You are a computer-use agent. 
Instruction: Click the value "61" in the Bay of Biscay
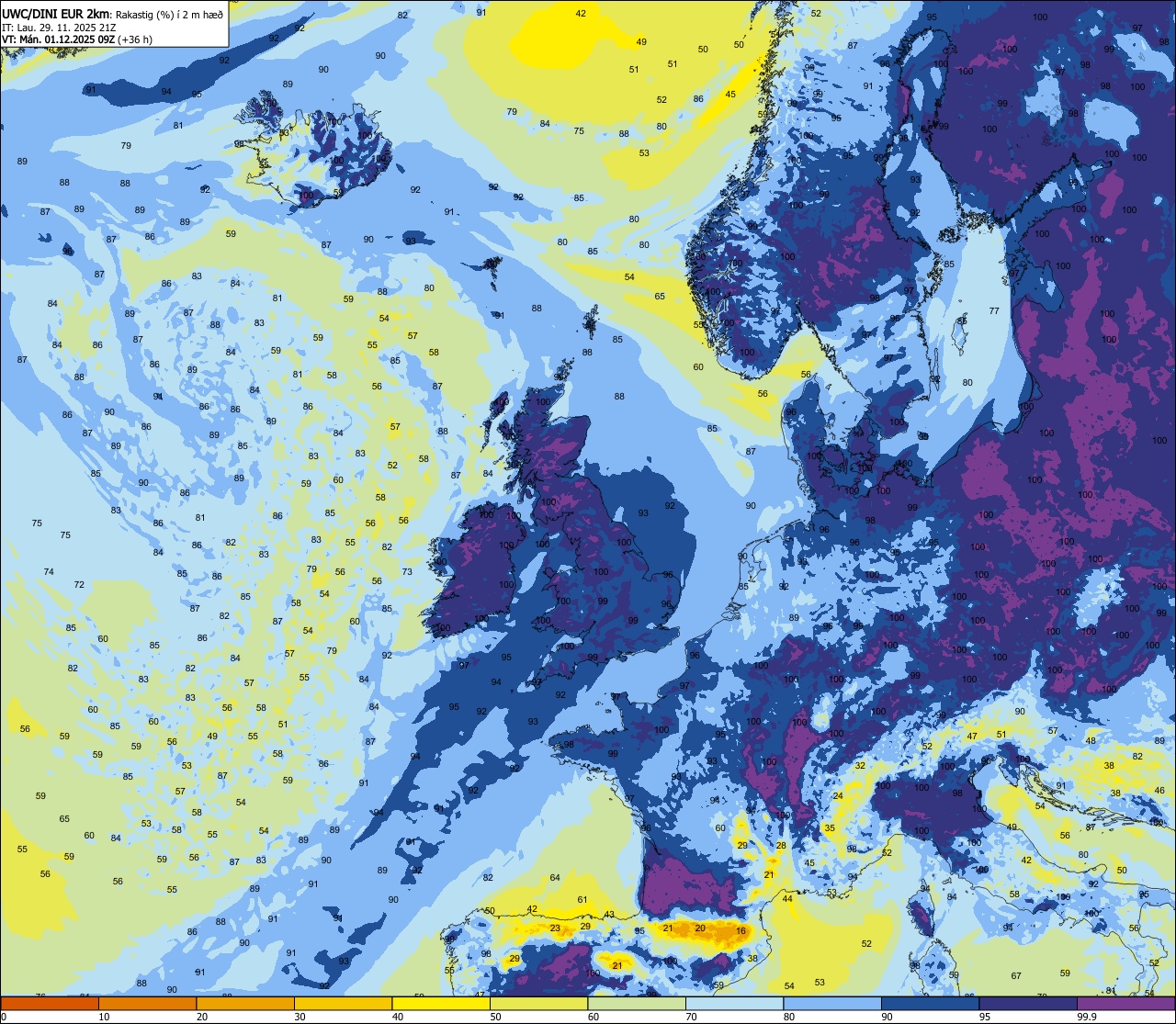[582, 899]
